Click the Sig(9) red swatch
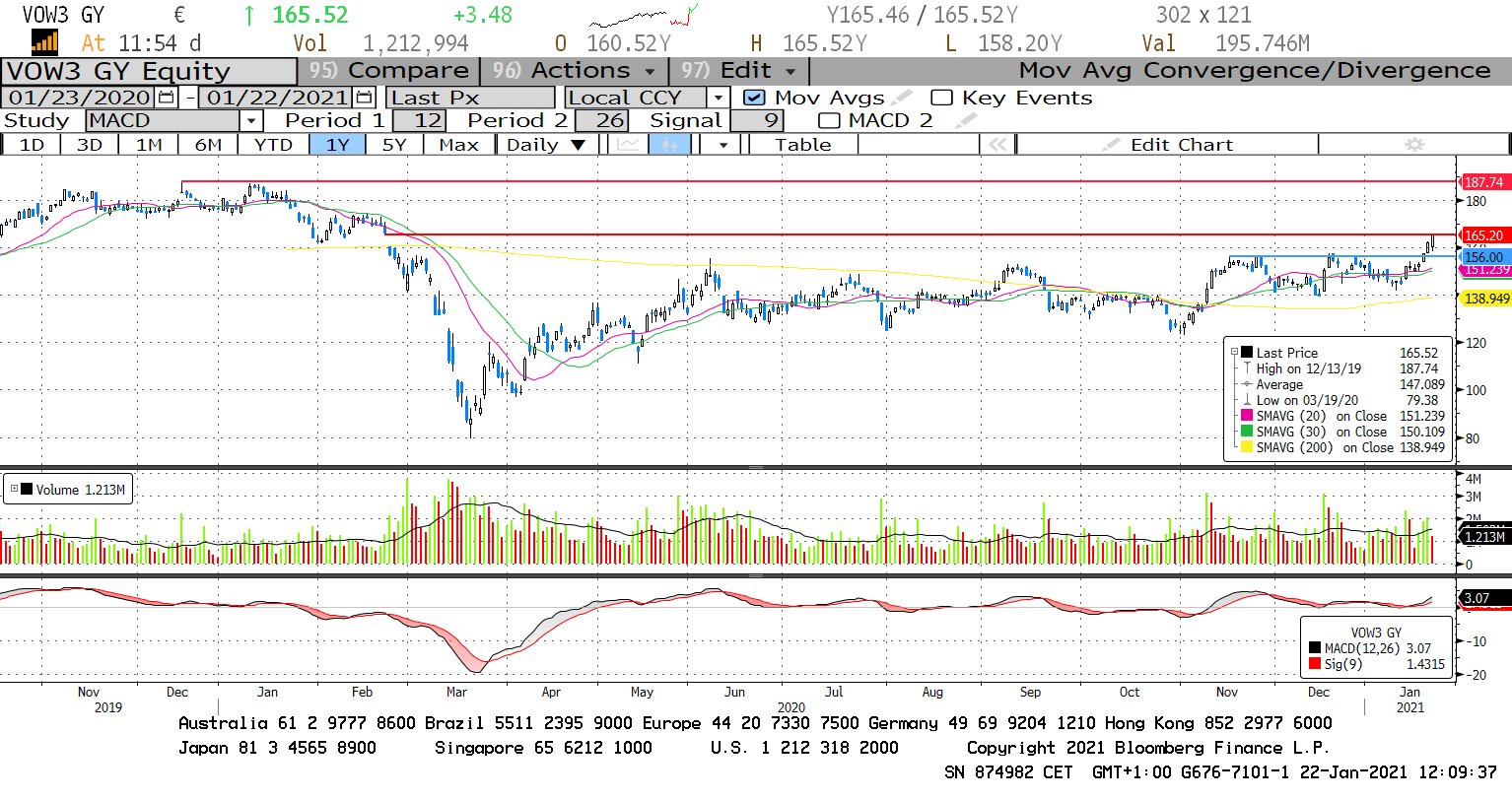Screen dimensions: 1512x801 (1315, 664)
